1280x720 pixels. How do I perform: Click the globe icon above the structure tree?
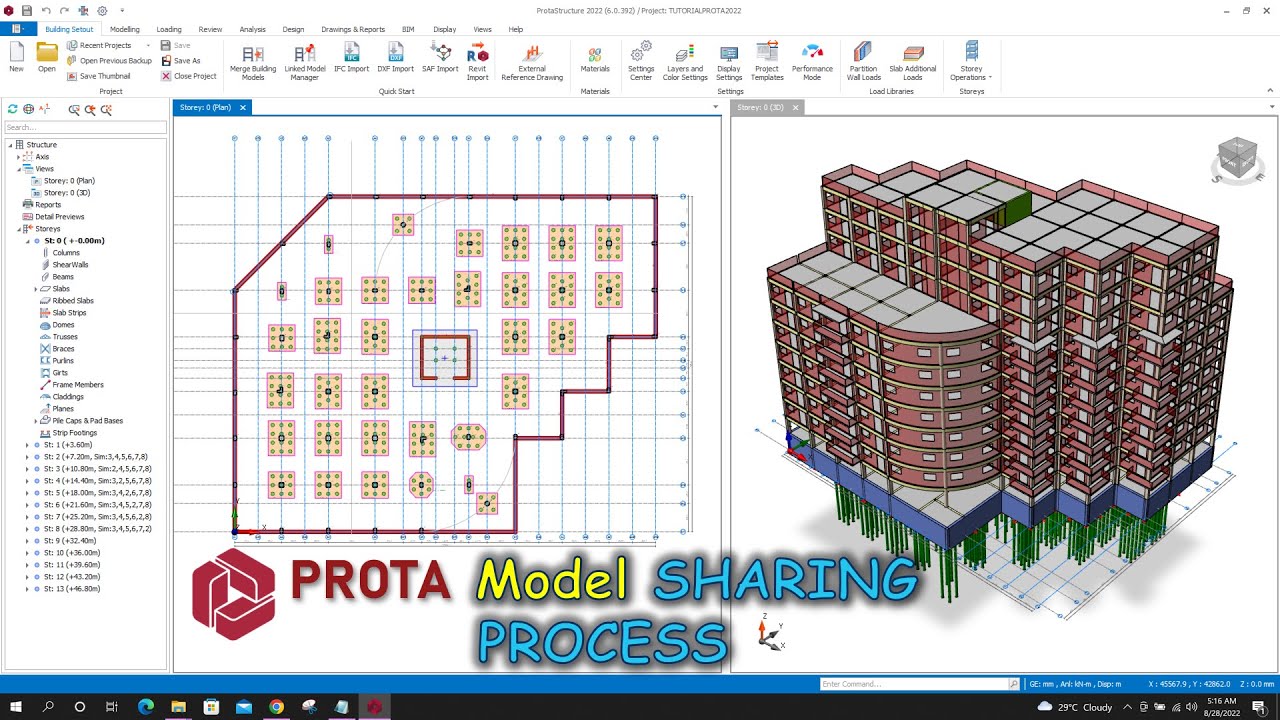pos(28,109)
